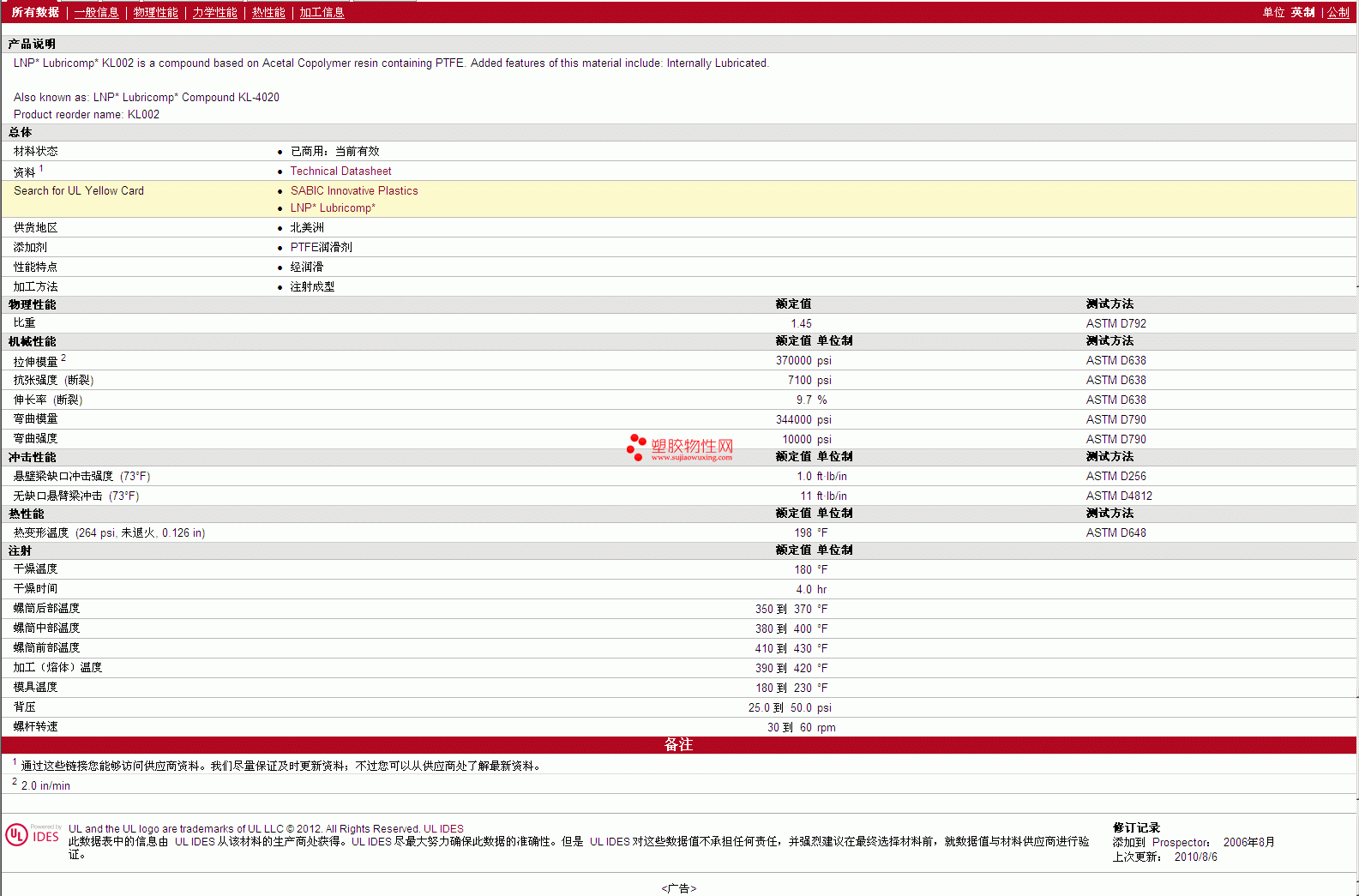Viewport: 1359px width, 896px height.
Task: Click the Search for UL Yellow Card label
Action: [x=79, y=190]
